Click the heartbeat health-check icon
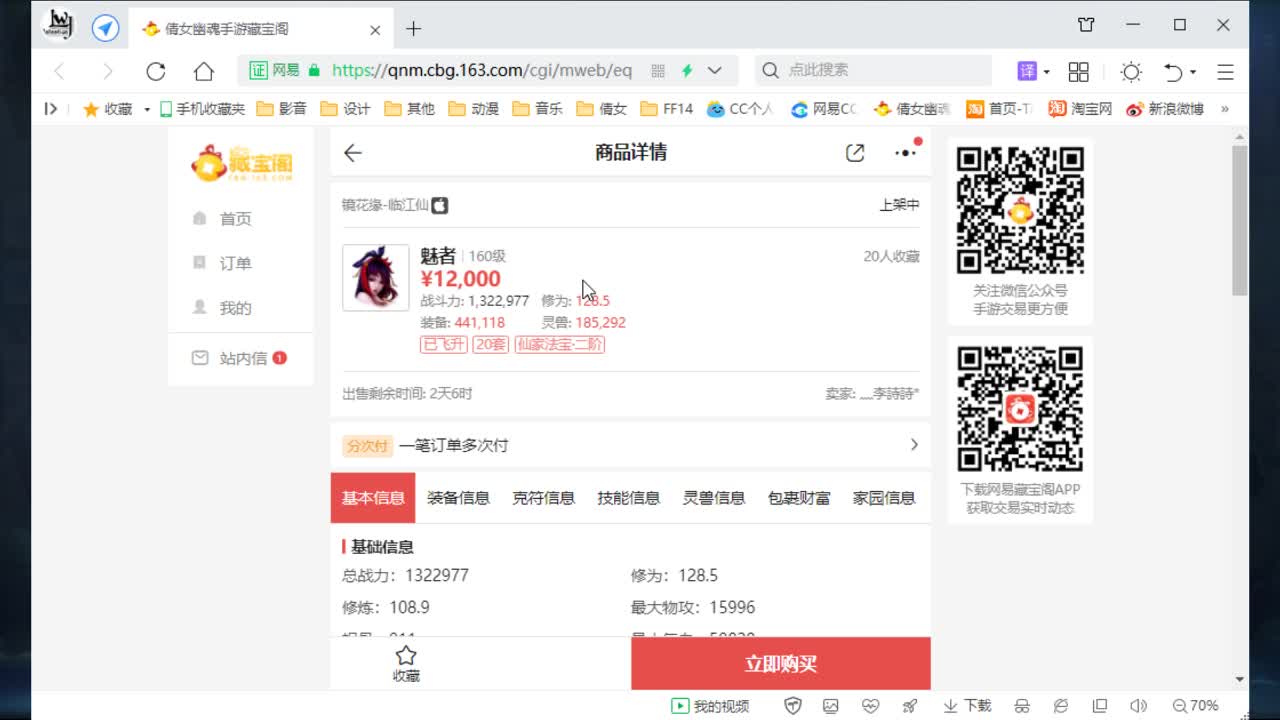Screen dimensions: 1280x720 (870, 706)
